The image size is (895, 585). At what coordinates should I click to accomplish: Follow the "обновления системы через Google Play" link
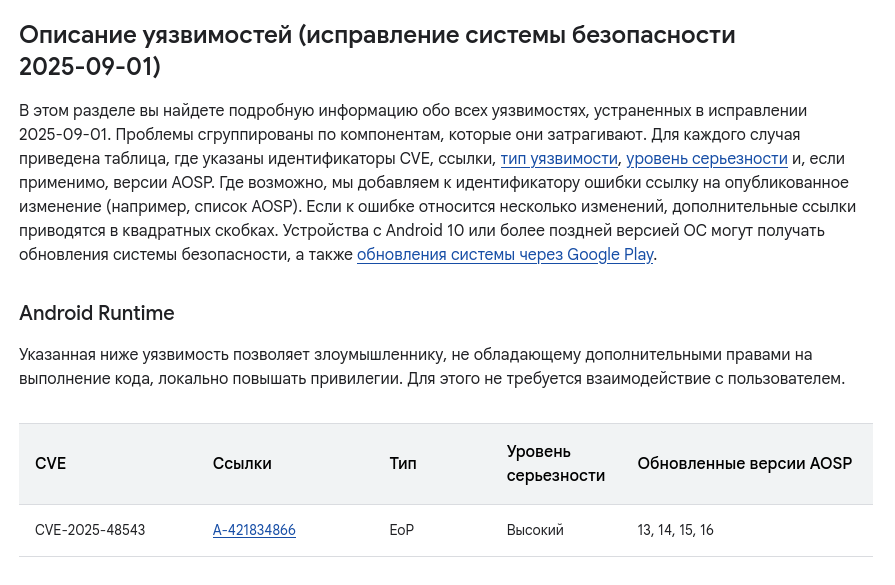point(505,254)
